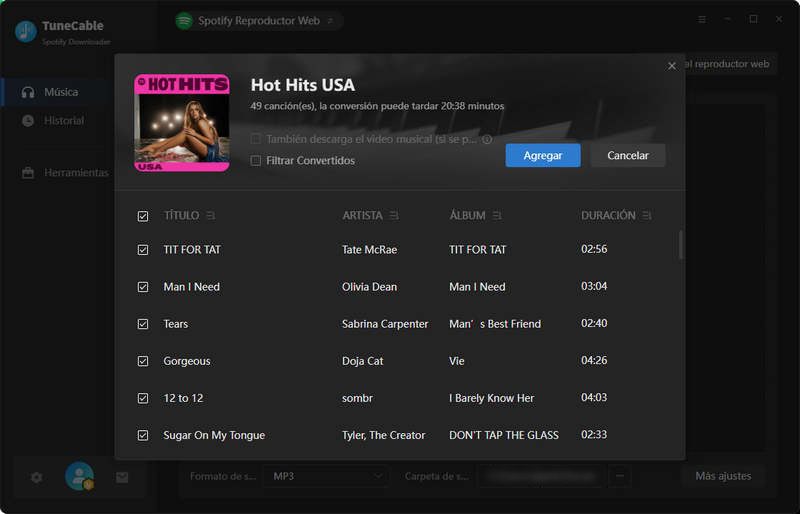Open the Música section in sidebar
800x514 pixels.
(60, 92)
